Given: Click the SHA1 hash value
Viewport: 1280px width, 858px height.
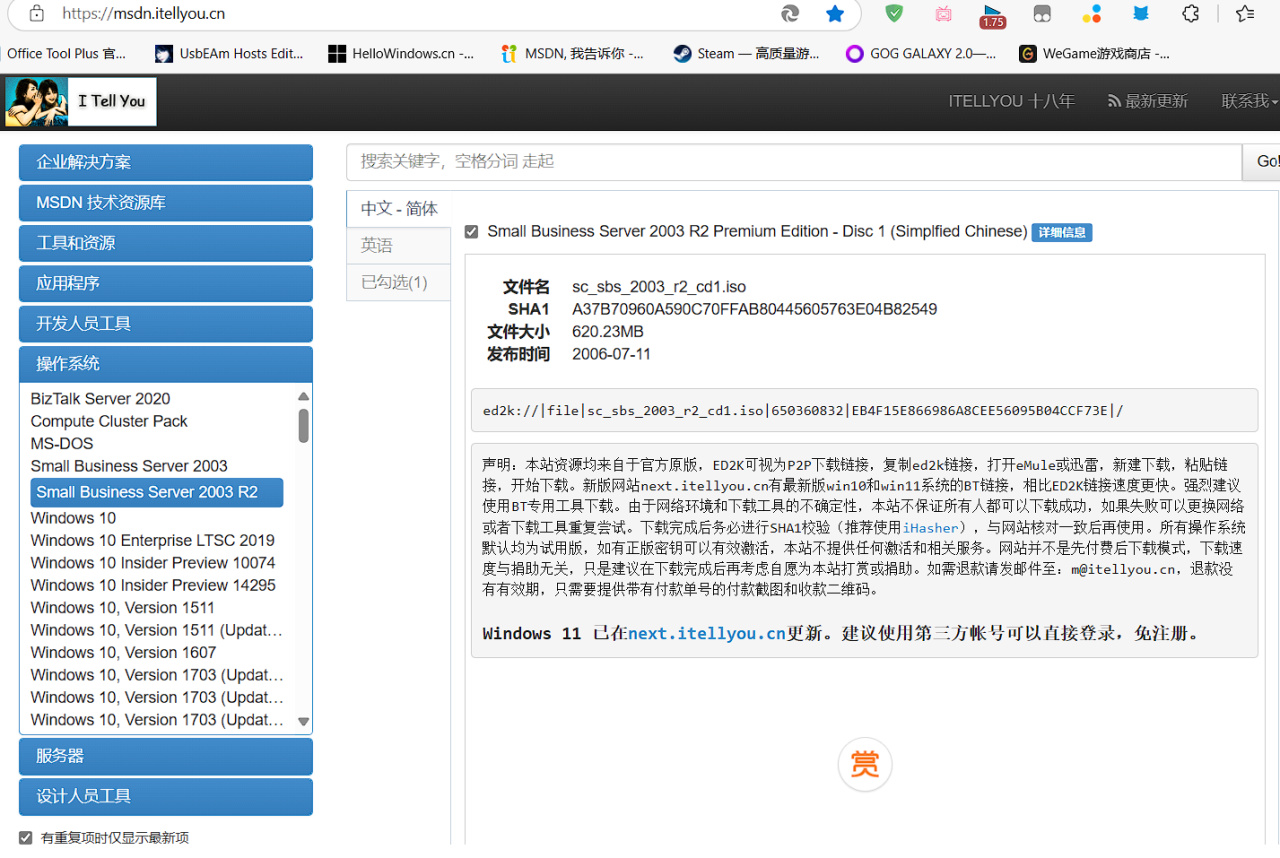Looking at the screenshot, I should coord(754,309).
